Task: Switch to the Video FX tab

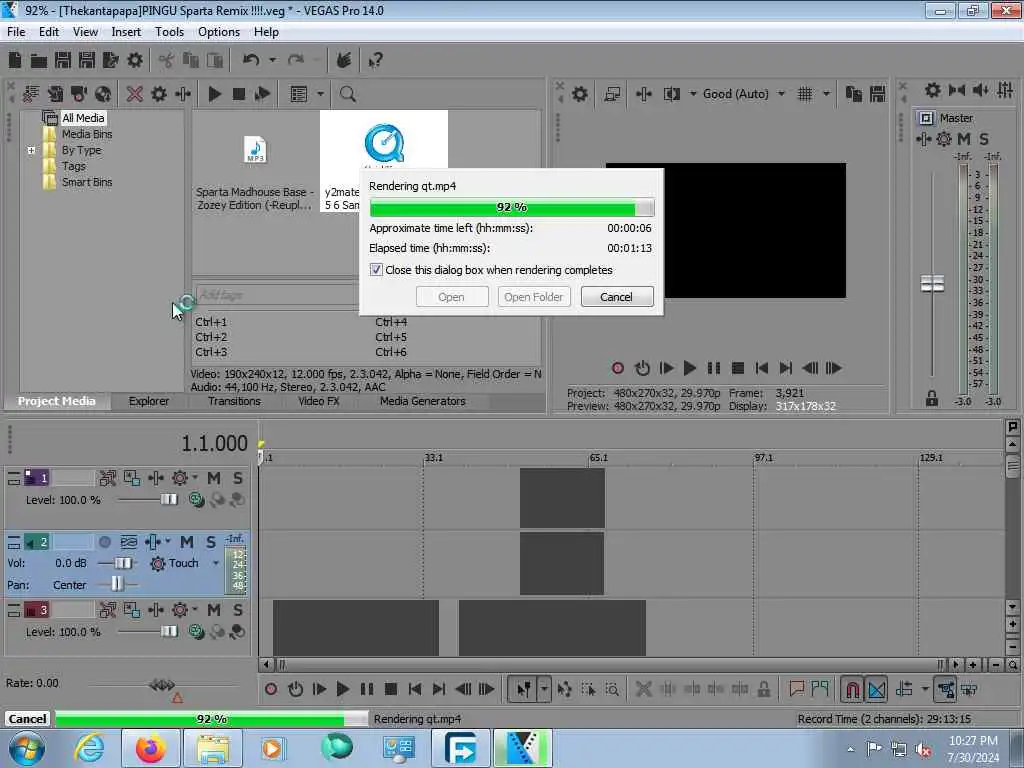Action: pos(319,401)
